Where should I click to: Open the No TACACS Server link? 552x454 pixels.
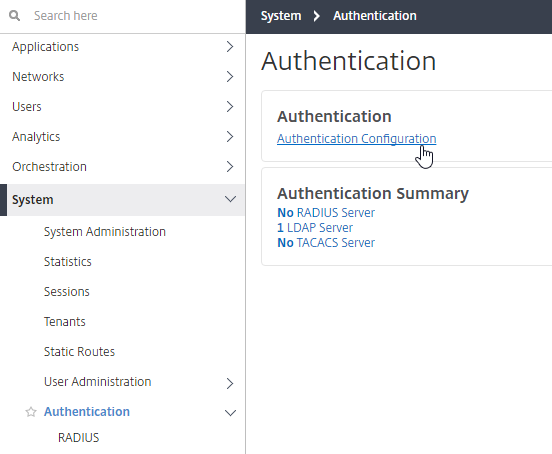click(x=326, y=243)
